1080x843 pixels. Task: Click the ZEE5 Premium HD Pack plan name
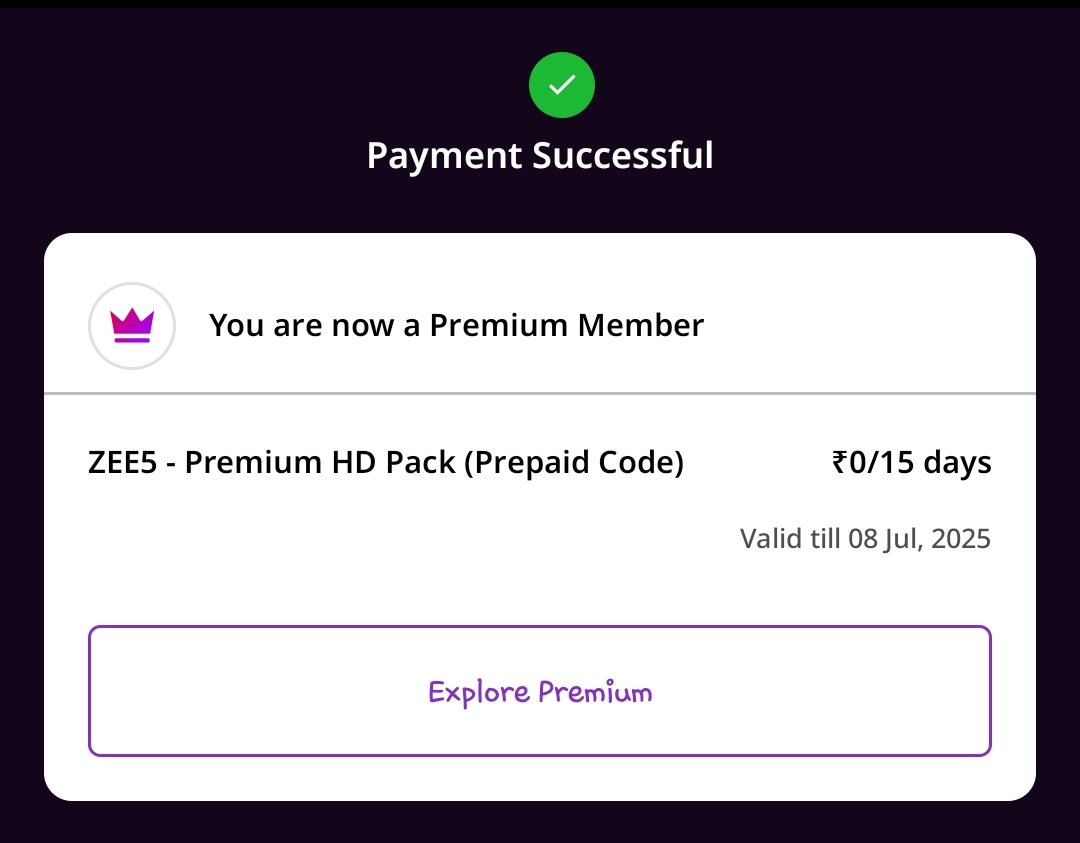(x=386, y=463)
